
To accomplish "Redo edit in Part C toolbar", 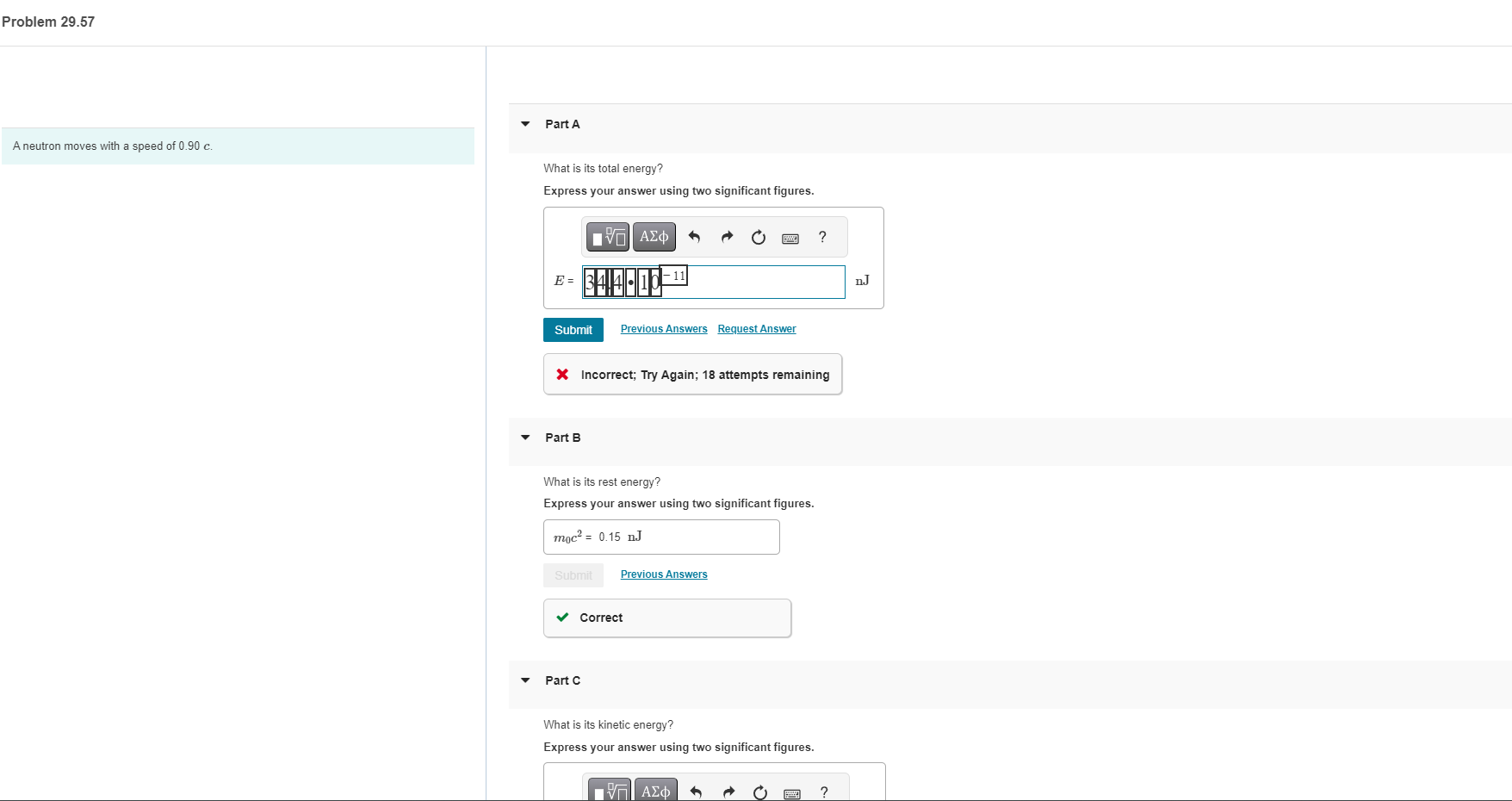I will (x=728, y=792).
